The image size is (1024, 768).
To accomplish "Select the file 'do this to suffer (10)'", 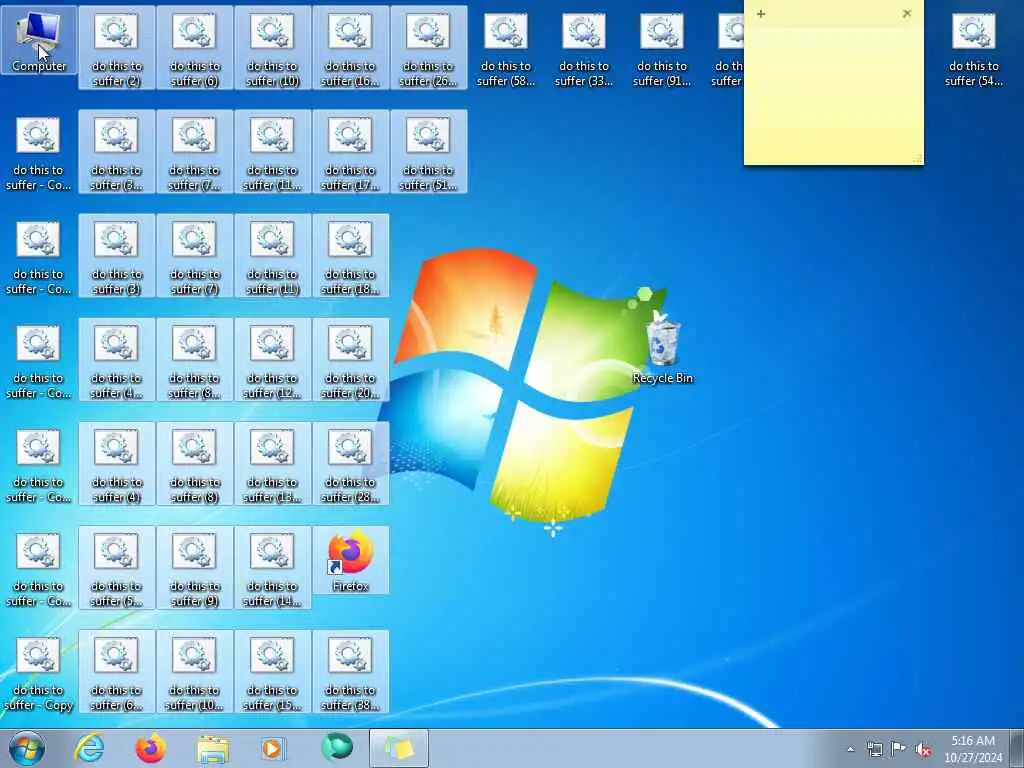I will click(x=272, y=48).
